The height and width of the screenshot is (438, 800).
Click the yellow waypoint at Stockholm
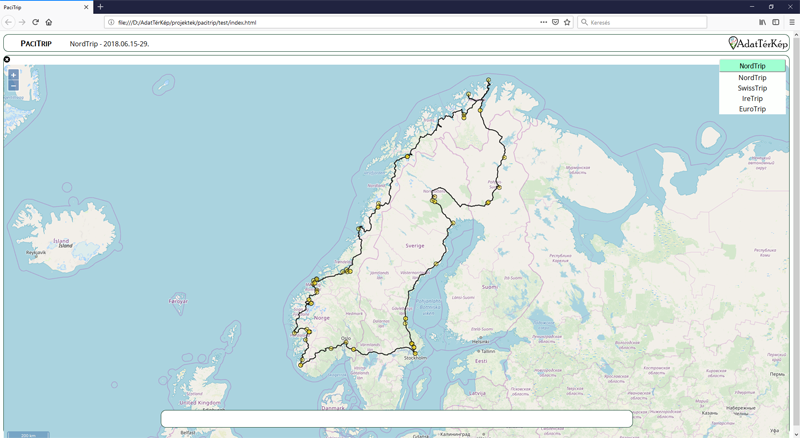click(x=415, y=353)
